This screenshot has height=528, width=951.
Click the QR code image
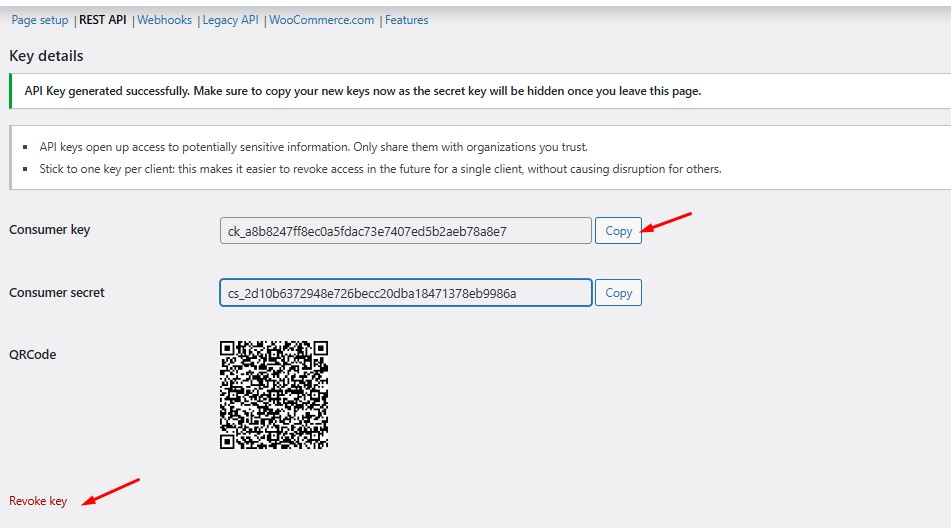[x=274, y=395]
